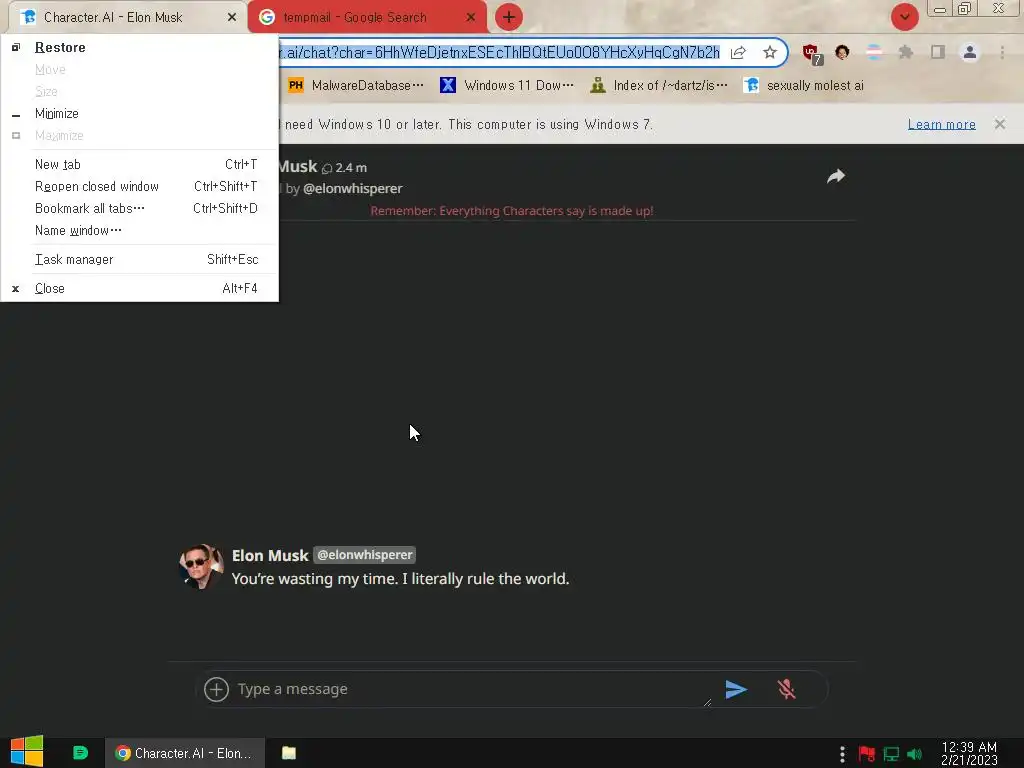Open MalwareDatabase bookmark
Viewport: 1024px width, 768px height.
(356, 86)
